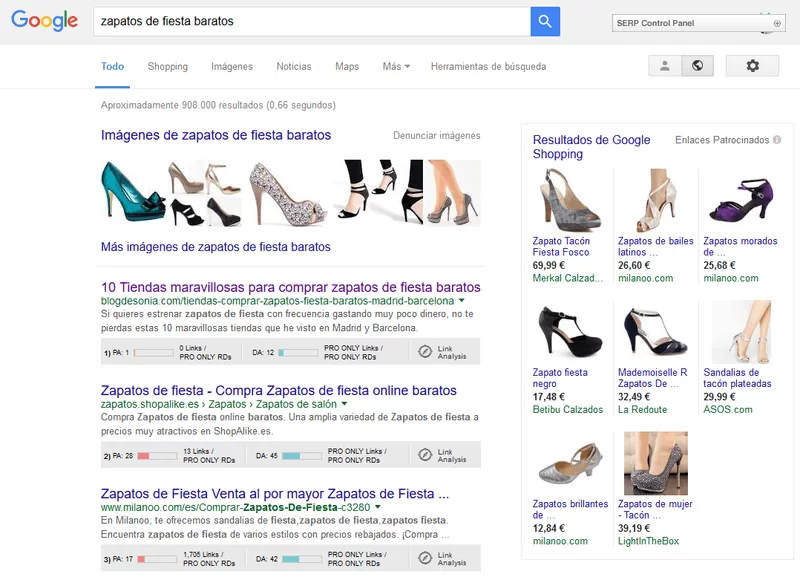Open 'Zapatos de mujer - Tacón' product link
Screen dimensions: 800x583
pos(655,510)
